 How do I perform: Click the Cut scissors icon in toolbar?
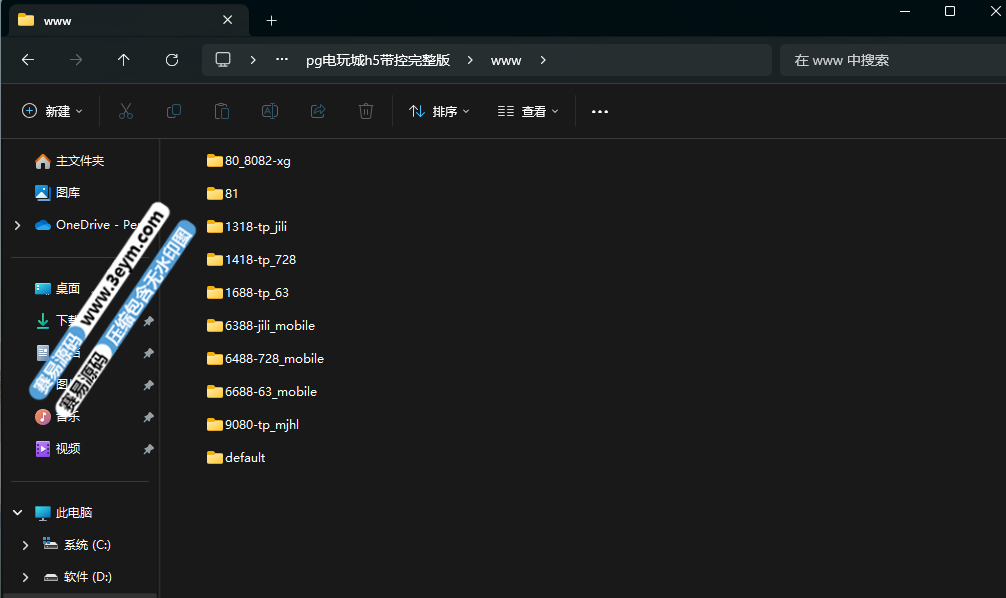tap(126, 111)
